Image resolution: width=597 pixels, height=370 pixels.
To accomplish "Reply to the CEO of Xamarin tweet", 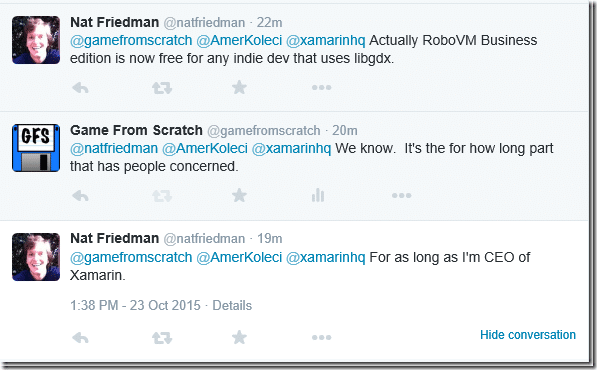I will [x=80, y=338].
